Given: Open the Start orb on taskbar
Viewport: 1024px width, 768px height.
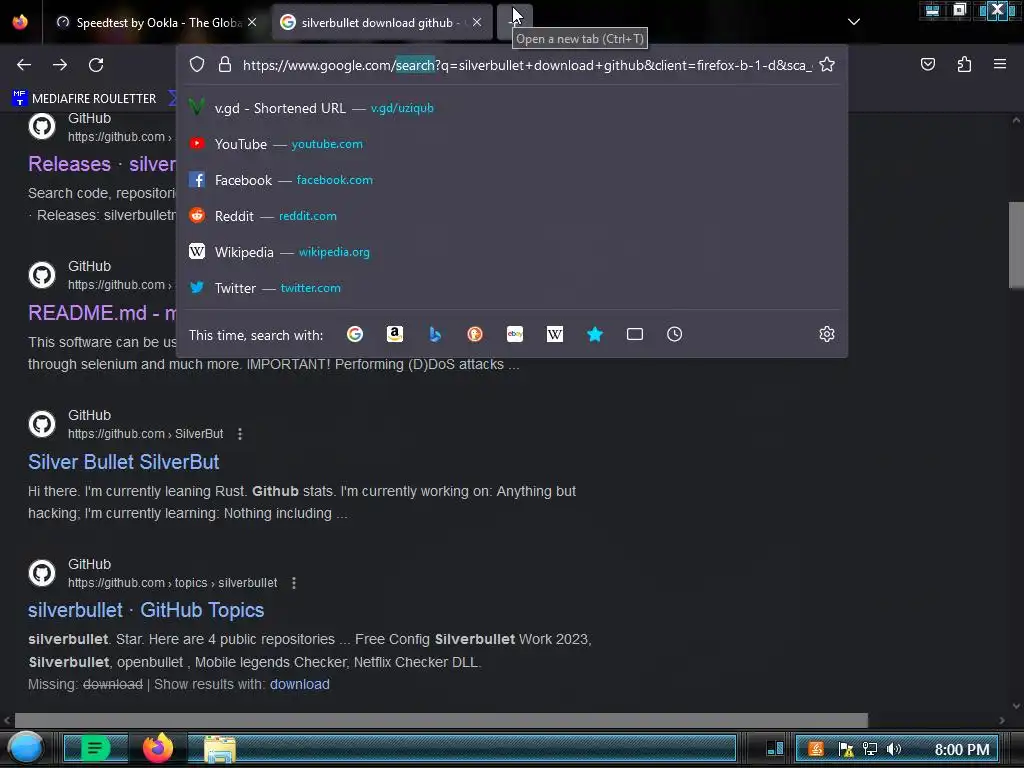Looking at the screenshot, I should point(26,748).
